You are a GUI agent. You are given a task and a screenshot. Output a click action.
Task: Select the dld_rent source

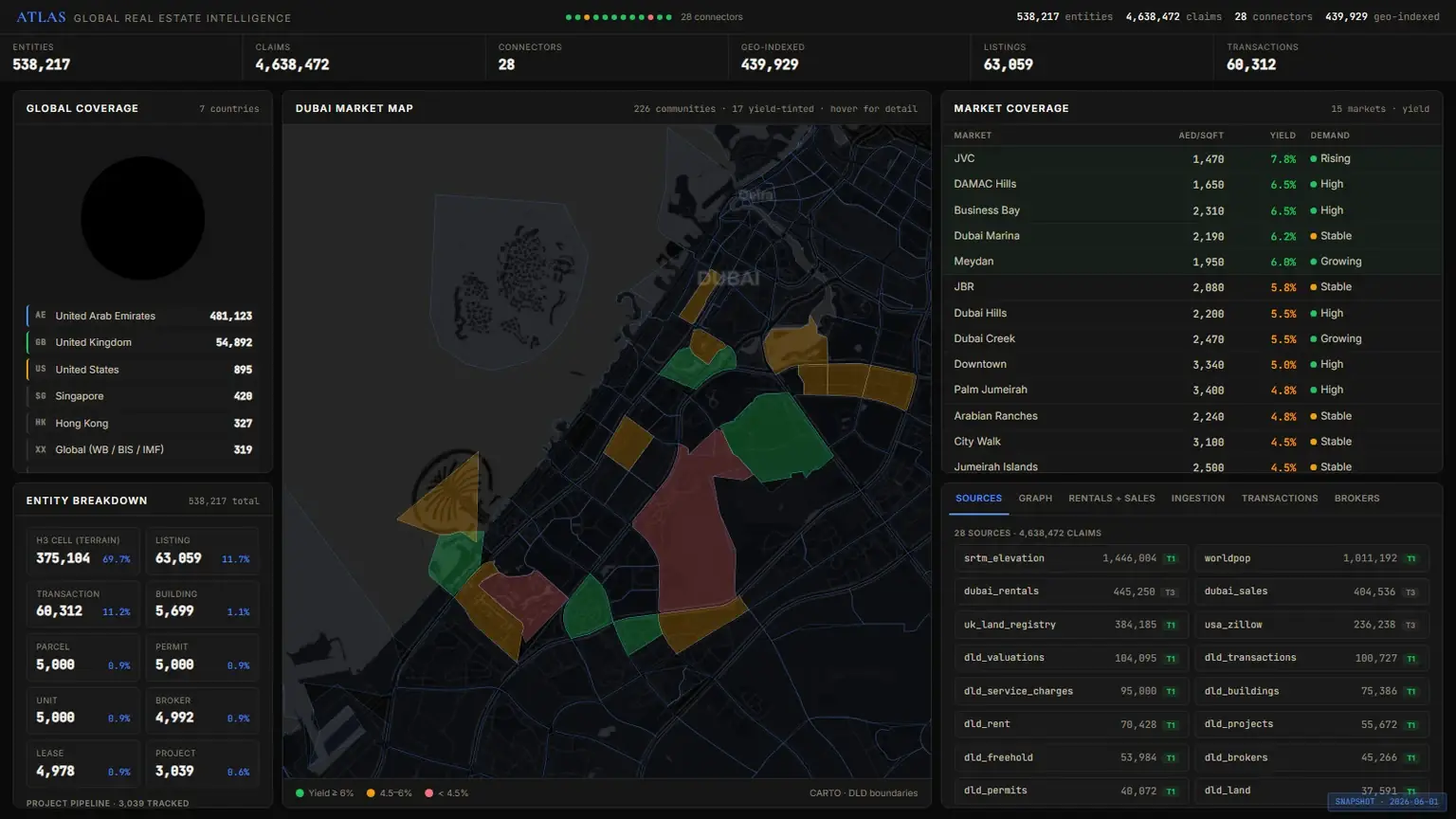[1071, 724]
